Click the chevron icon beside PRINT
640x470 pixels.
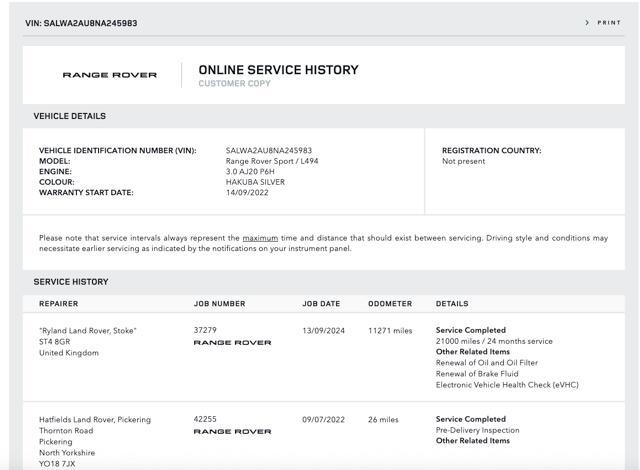pos(587,23)
